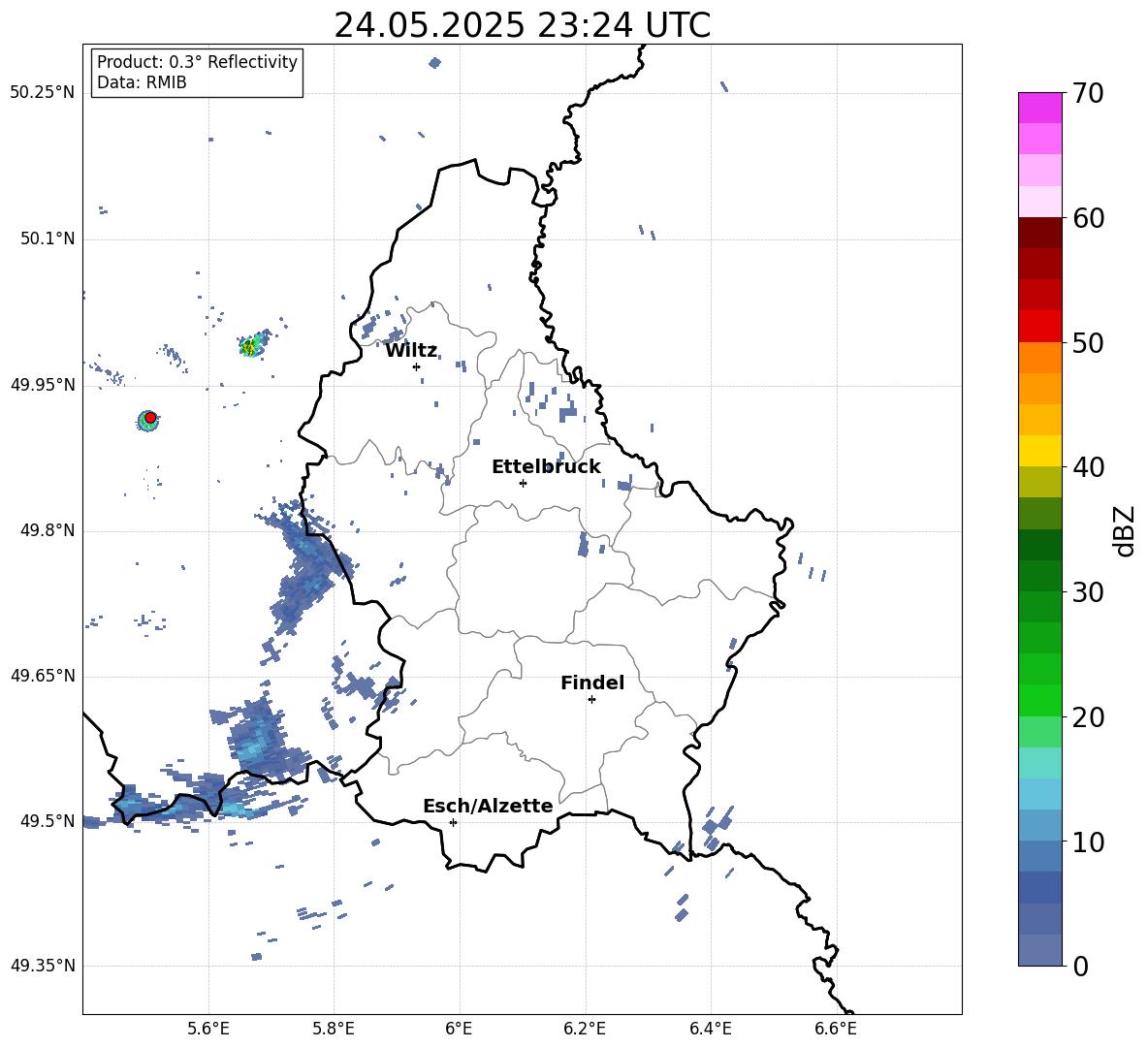Click the 6°E longitude tick label

[459, 1029]
